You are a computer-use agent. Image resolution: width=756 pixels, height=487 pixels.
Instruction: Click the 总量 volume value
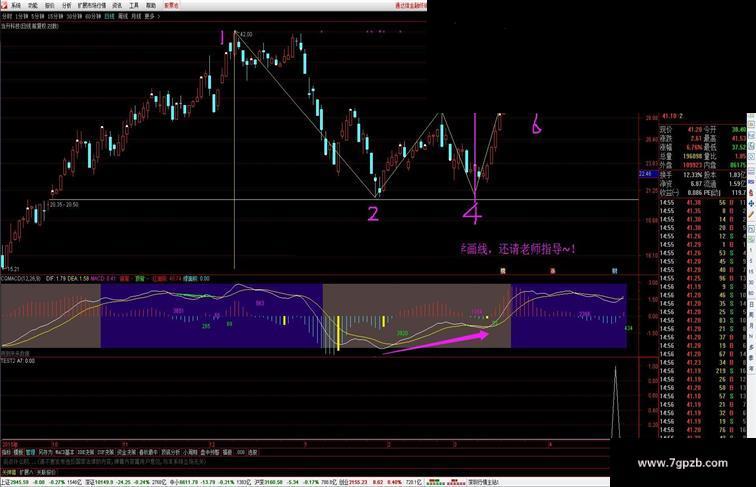tap(692, 157)
